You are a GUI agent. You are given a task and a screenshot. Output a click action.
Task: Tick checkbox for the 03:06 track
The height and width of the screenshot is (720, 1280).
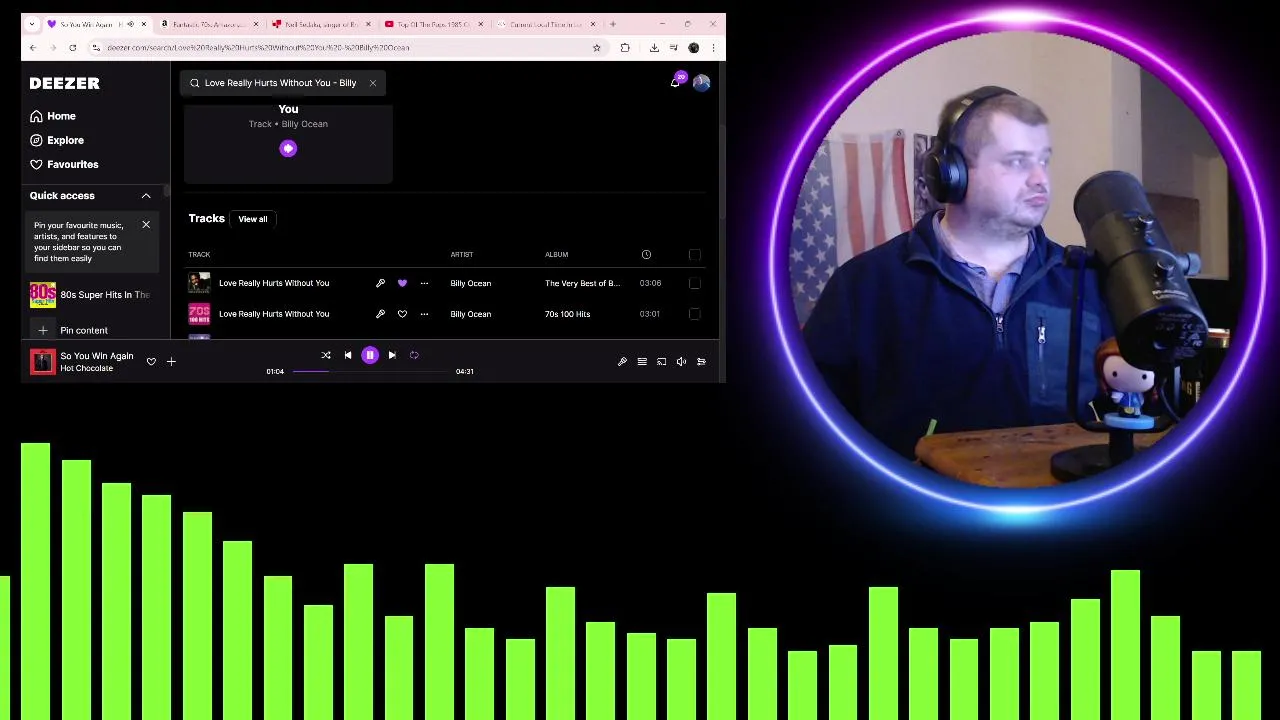(x=695, y=283)
